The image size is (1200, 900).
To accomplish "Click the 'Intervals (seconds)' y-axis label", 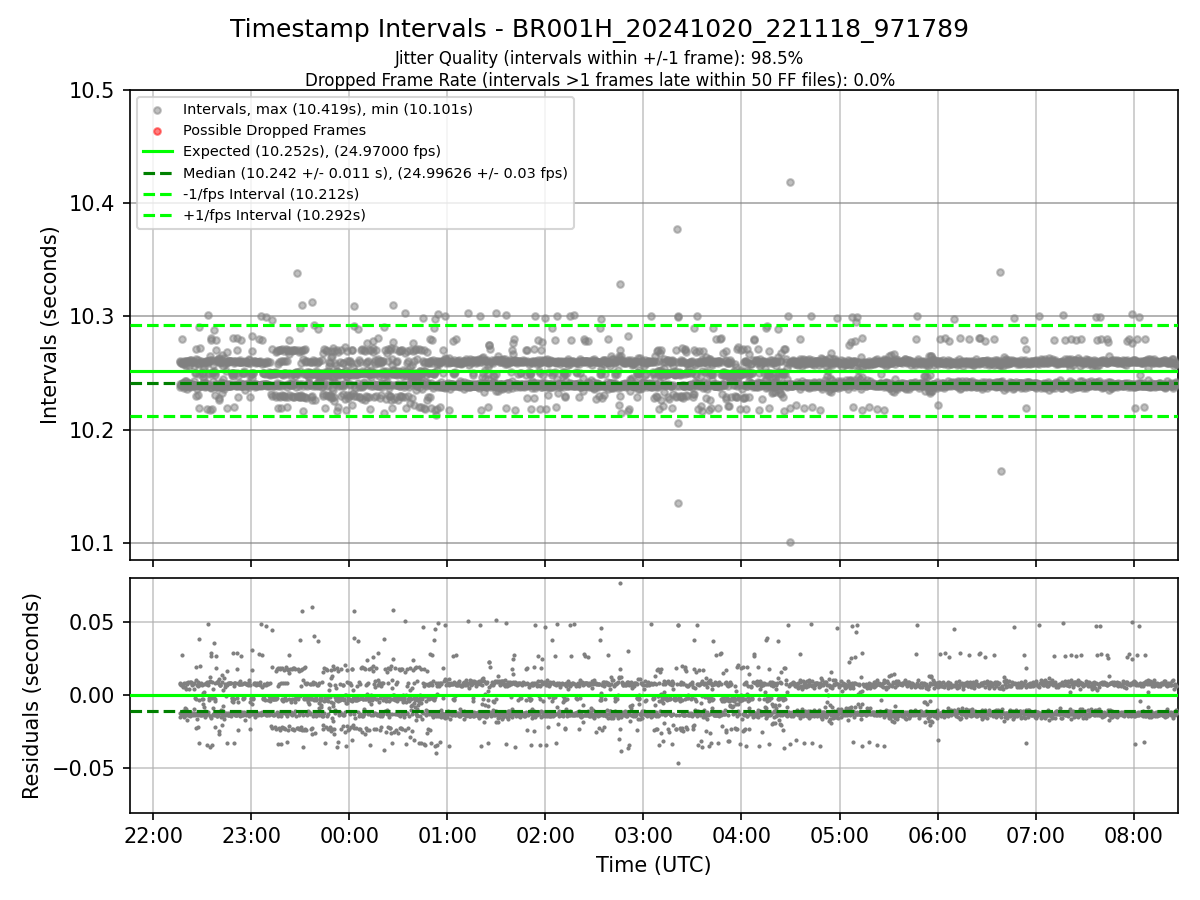I will tap(50, 325).
